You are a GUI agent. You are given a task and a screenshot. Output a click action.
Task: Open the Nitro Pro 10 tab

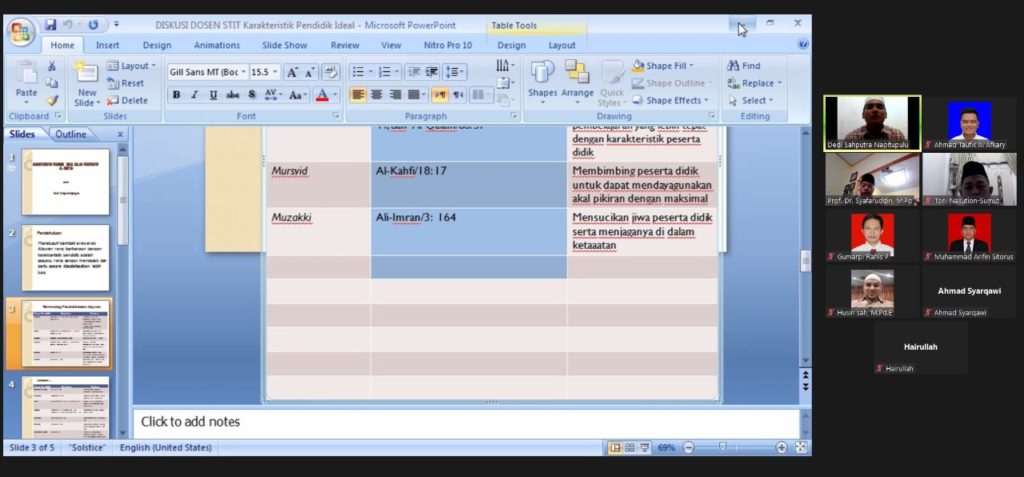coord(447,45)
